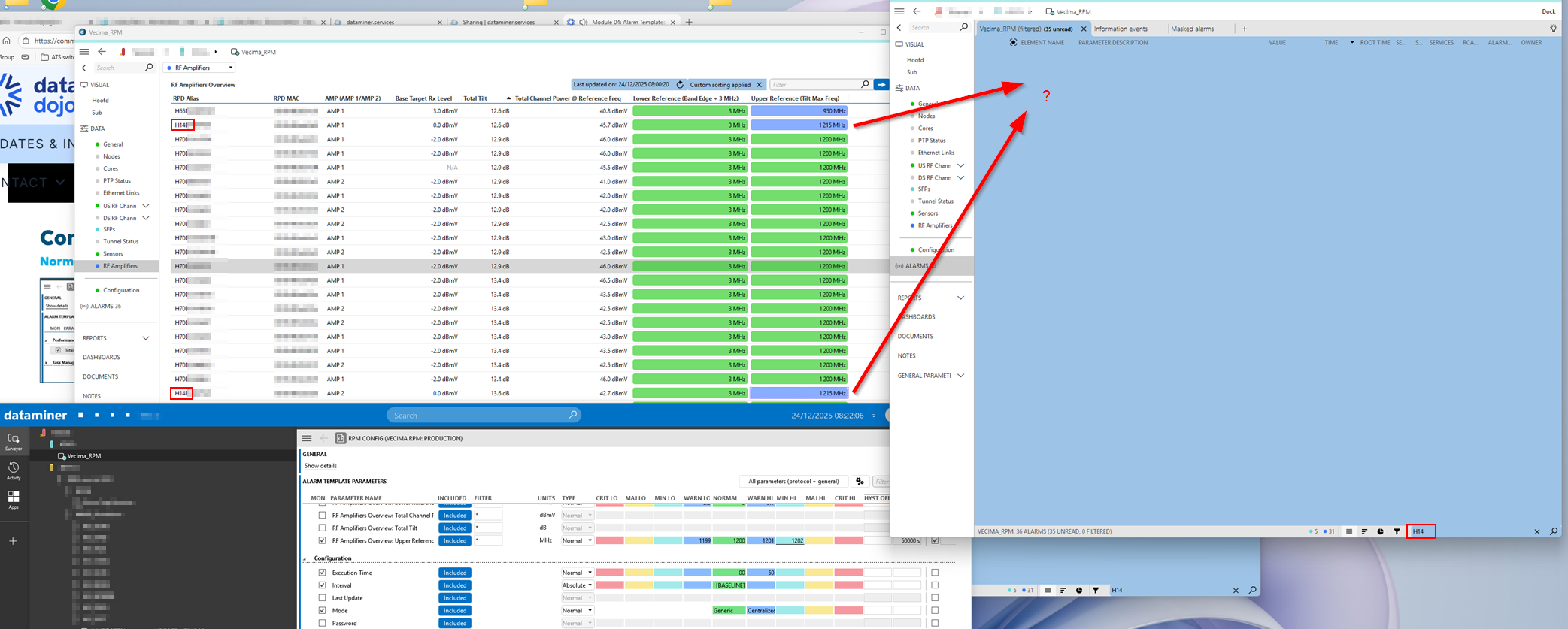This screenshot has height=629, width=1568.
Task: Click the lightbulb icon in alarm console
Action: click(x=1554, y=29)
